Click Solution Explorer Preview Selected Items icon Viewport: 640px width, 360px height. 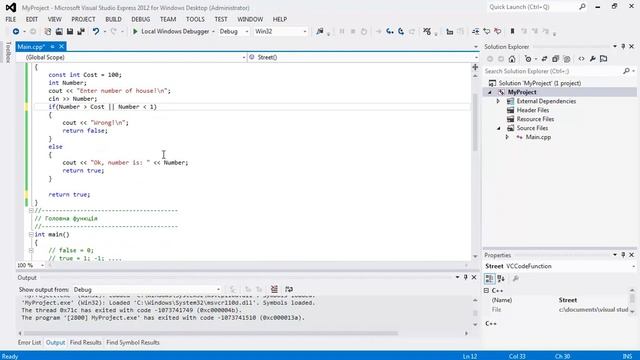coord(604,59)
